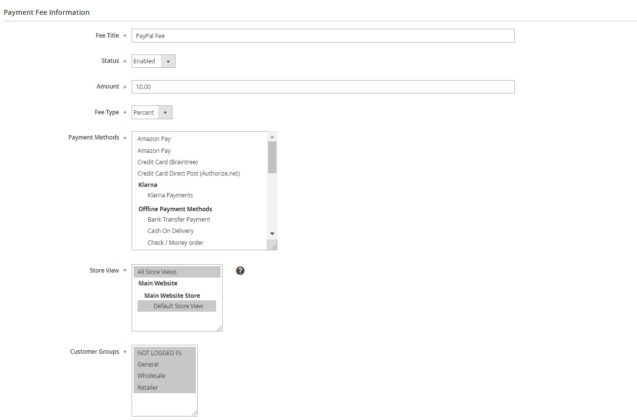Viewport: 637px width, 420px height.
Task: Select Check / Money order option
Action: point(175,242)
